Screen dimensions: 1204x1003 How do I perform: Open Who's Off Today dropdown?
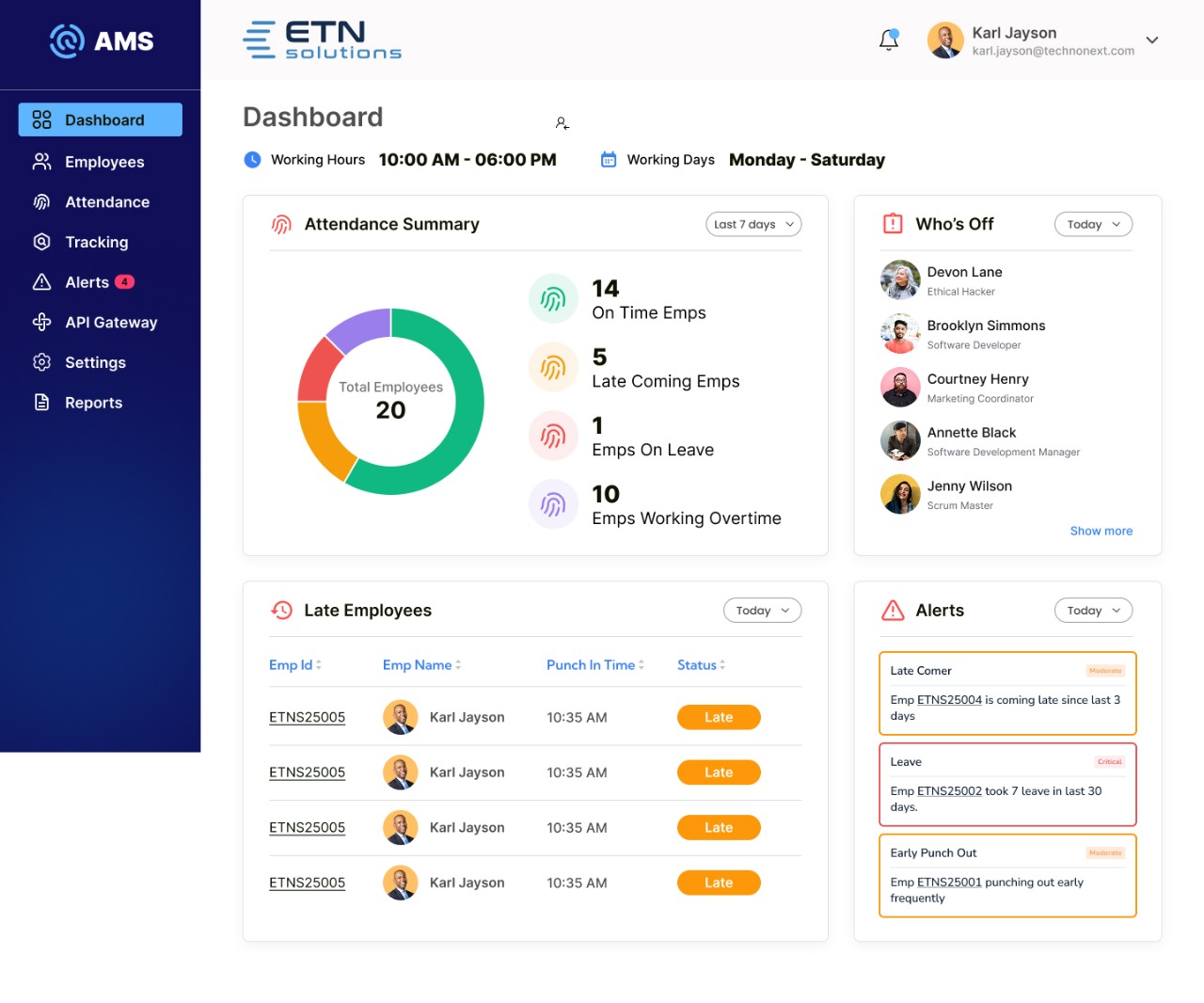point(1093,224)
